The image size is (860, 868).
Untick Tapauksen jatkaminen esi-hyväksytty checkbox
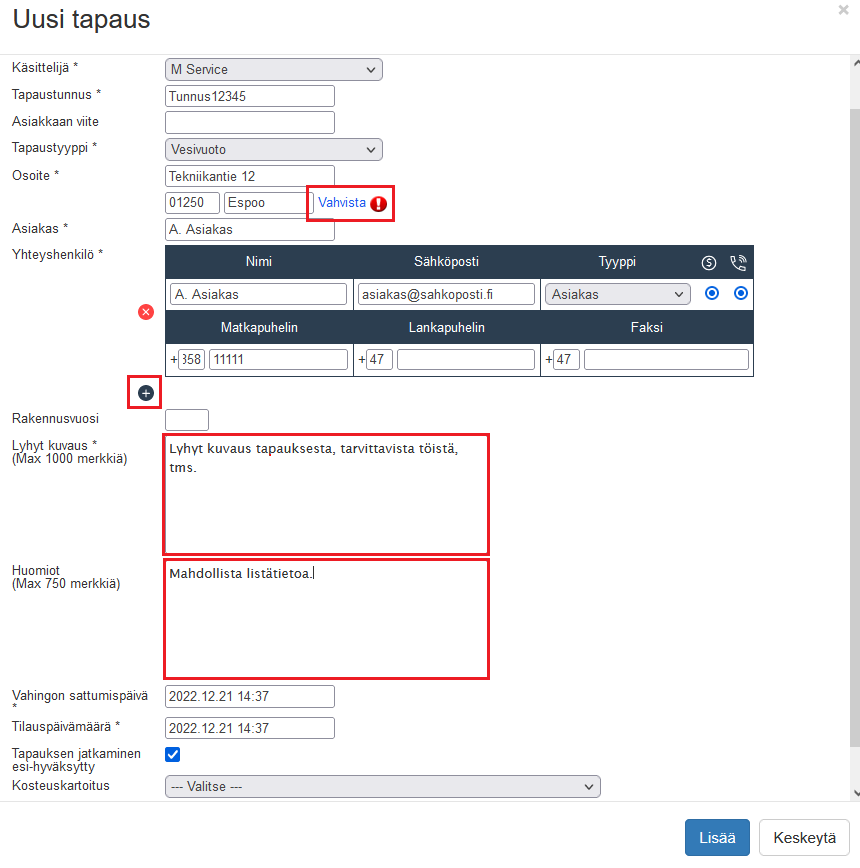(172, 755)
